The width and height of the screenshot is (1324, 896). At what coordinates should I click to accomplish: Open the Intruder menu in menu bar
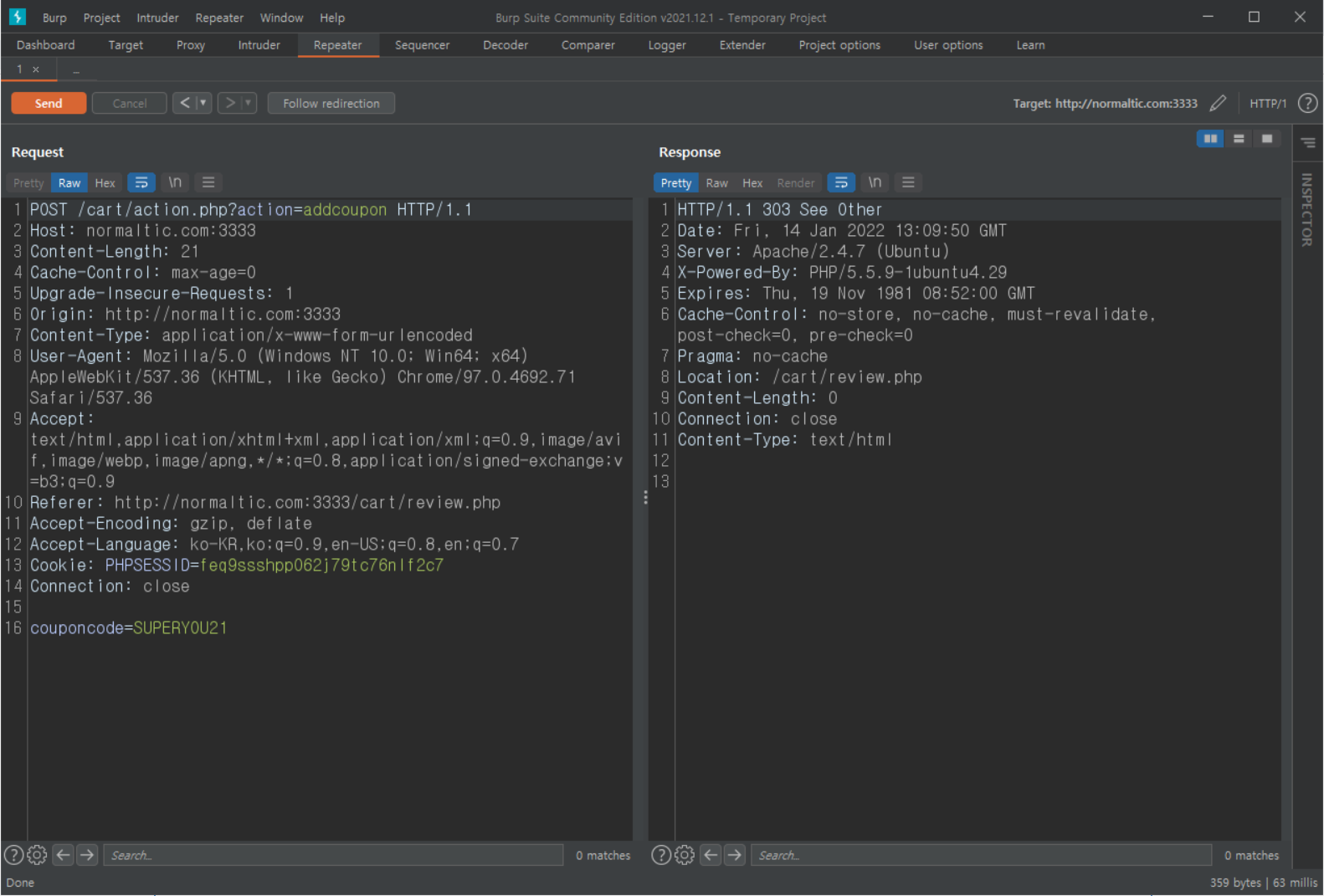157,18
